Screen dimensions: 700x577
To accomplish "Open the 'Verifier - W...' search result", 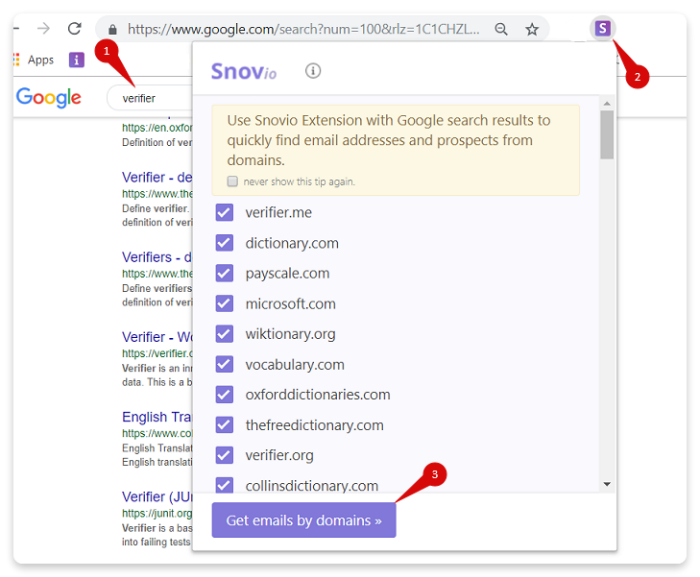I will (157, 337).
